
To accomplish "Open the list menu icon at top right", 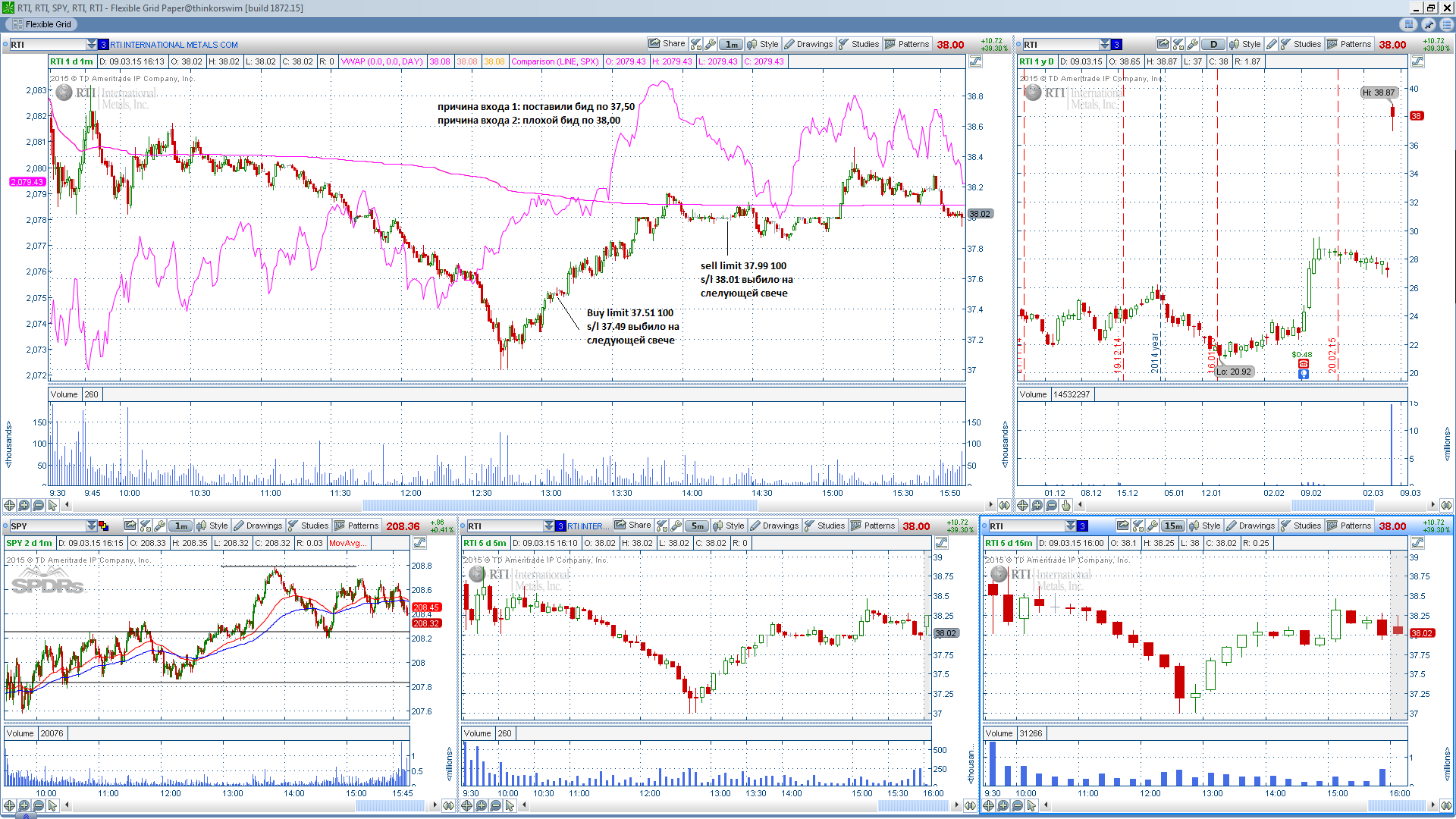I will point(1445,24).
